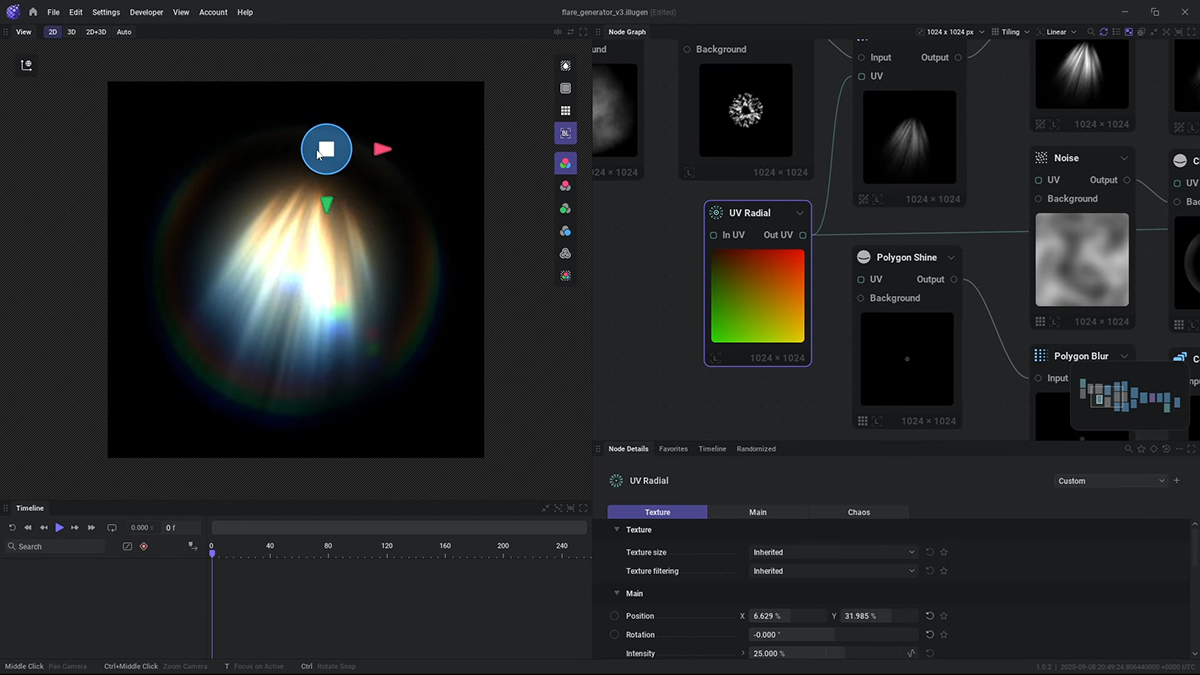The height and width of the screenshot is (675, 1200).
Task: Click the red keyframe diamond icon in timeline
Action: [143, 546]
